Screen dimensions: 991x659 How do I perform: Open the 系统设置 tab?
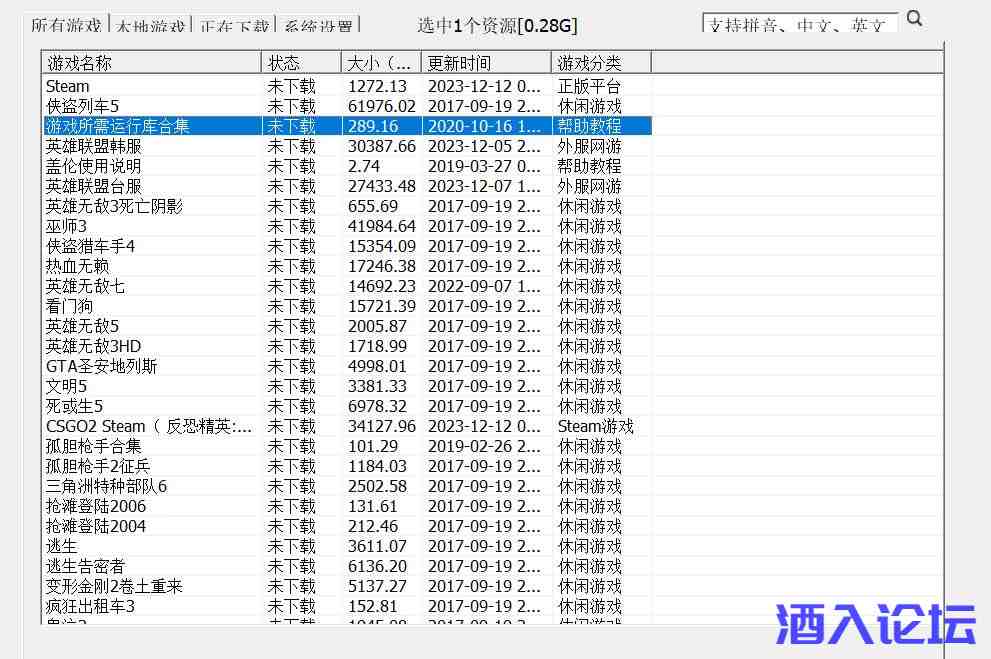318,25
